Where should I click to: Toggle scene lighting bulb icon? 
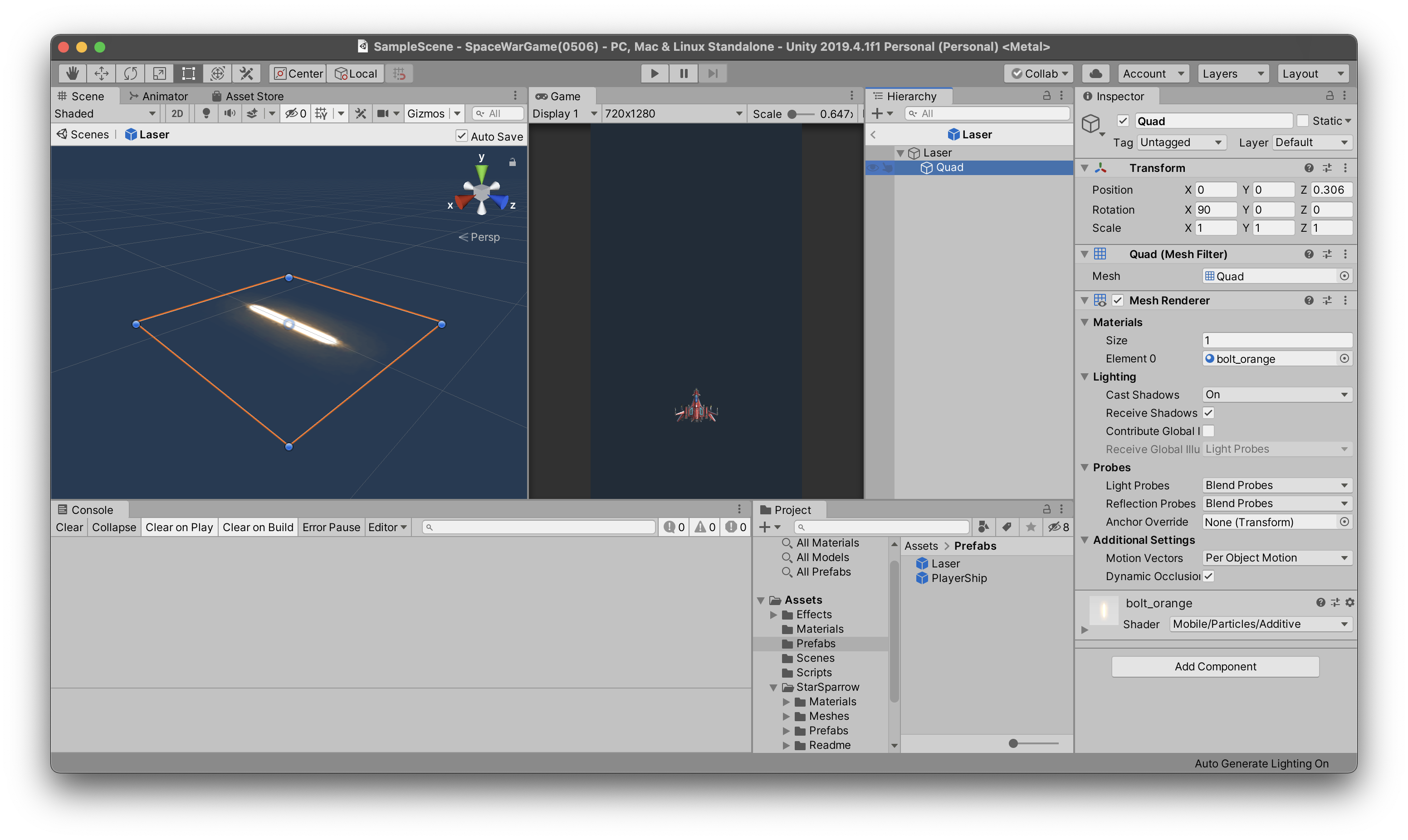pos(206,114)
